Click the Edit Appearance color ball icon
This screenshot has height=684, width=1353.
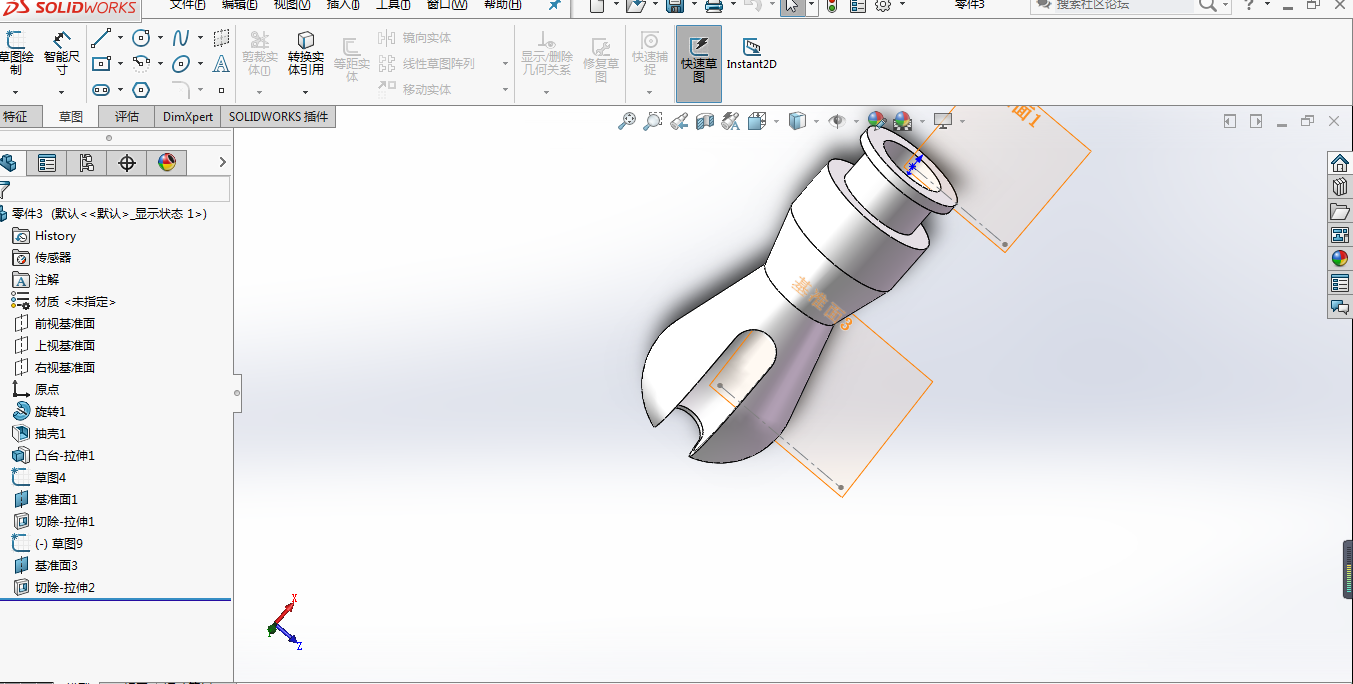click(x=877, y=121)
